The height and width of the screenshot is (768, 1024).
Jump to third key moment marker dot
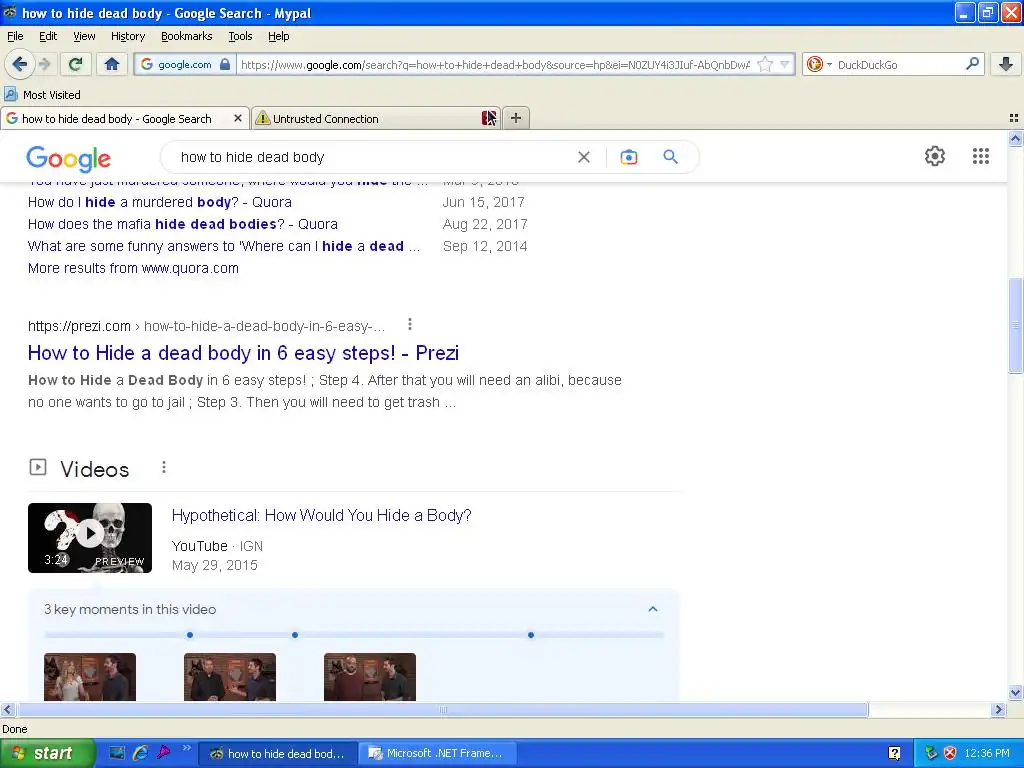click(x=530, y=635)
